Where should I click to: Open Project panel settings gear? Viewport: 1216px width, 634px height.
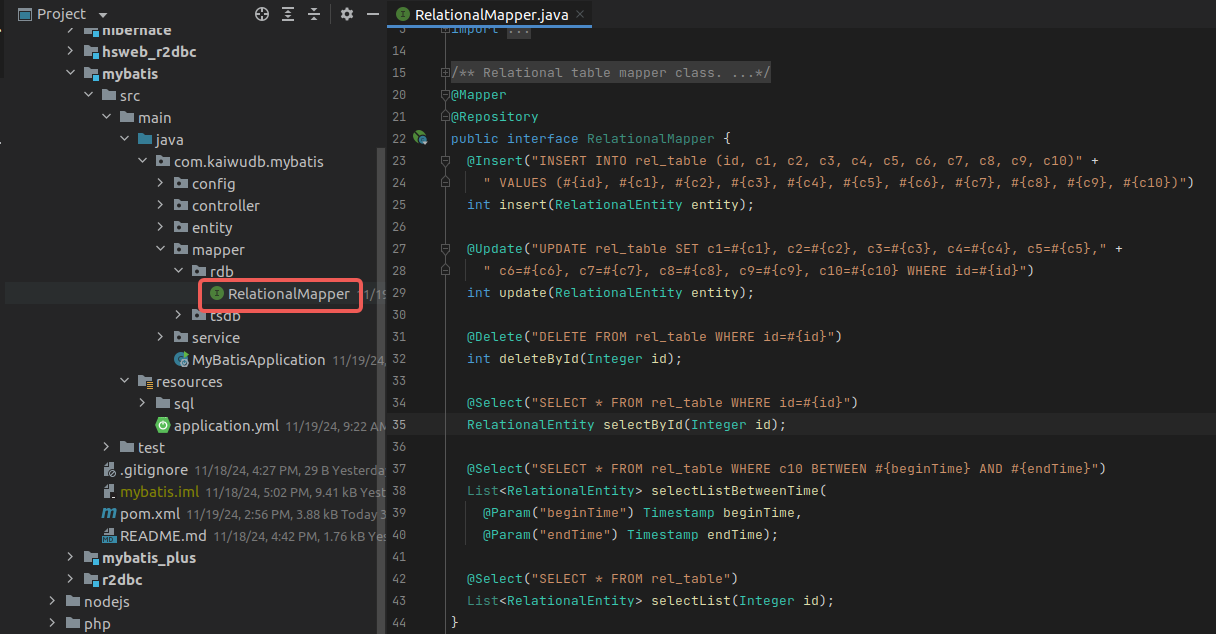click(x=347, y=14)
